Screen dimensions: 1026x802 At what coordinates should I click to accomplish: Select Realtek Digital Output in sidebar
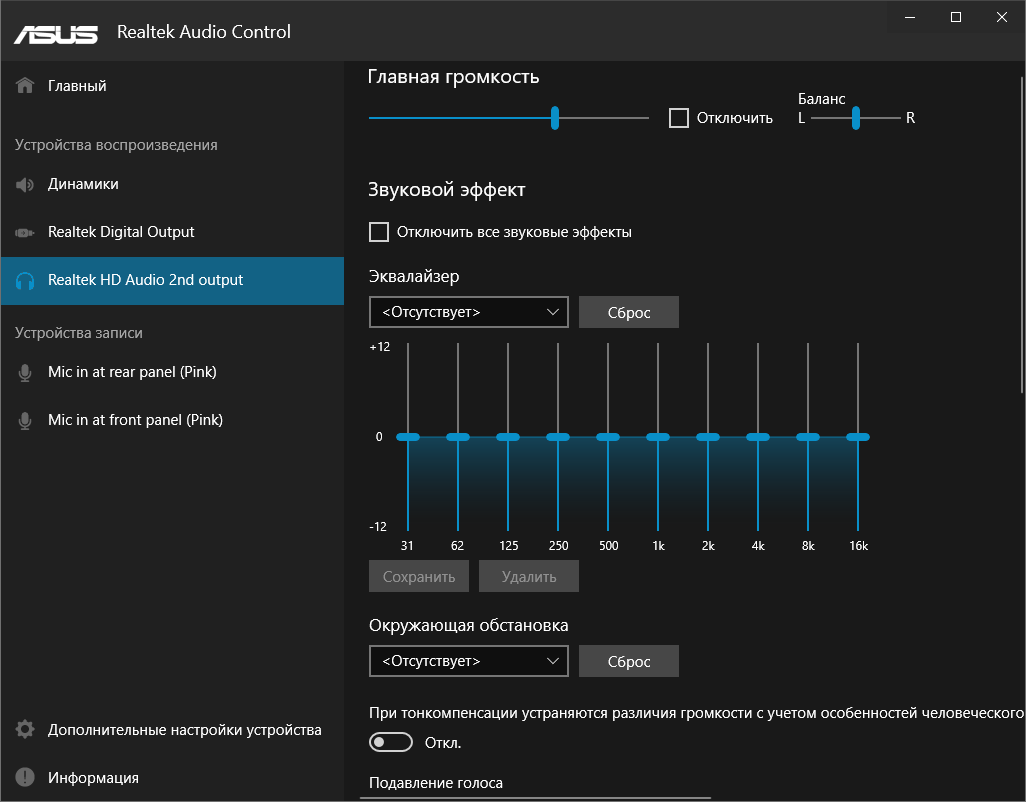click(121, 232)
